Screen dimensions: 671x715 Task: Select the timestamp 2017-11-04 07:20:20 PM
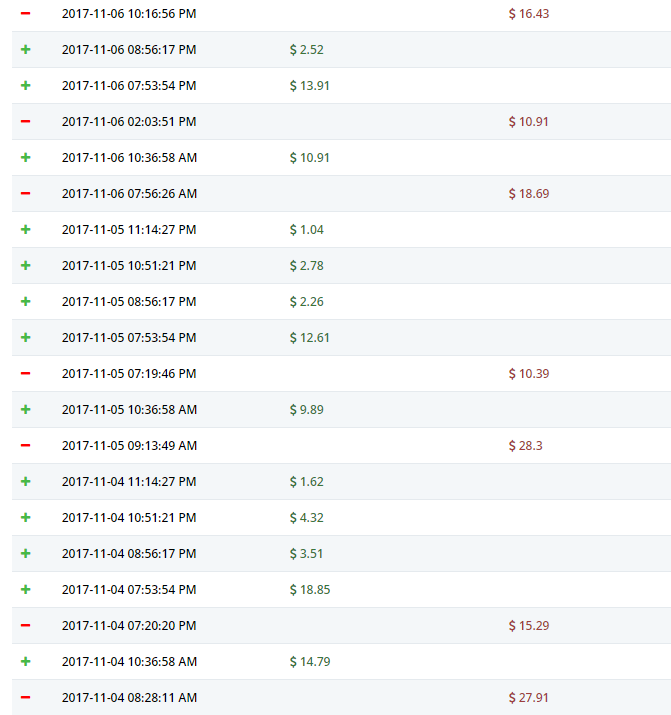129,626
